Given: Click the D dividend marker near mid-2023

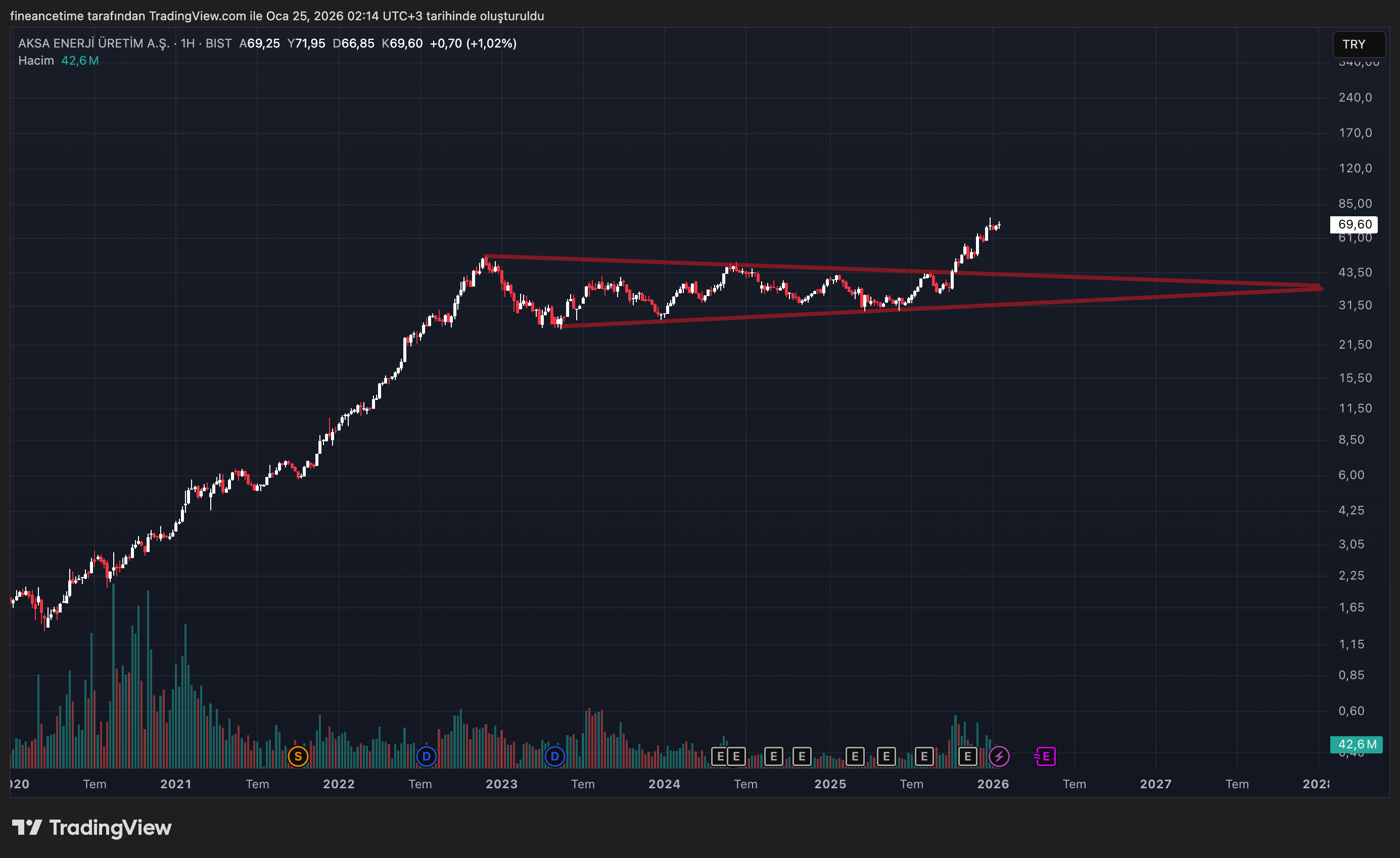Looking at the screenshot, I should (x=554, y=756).
